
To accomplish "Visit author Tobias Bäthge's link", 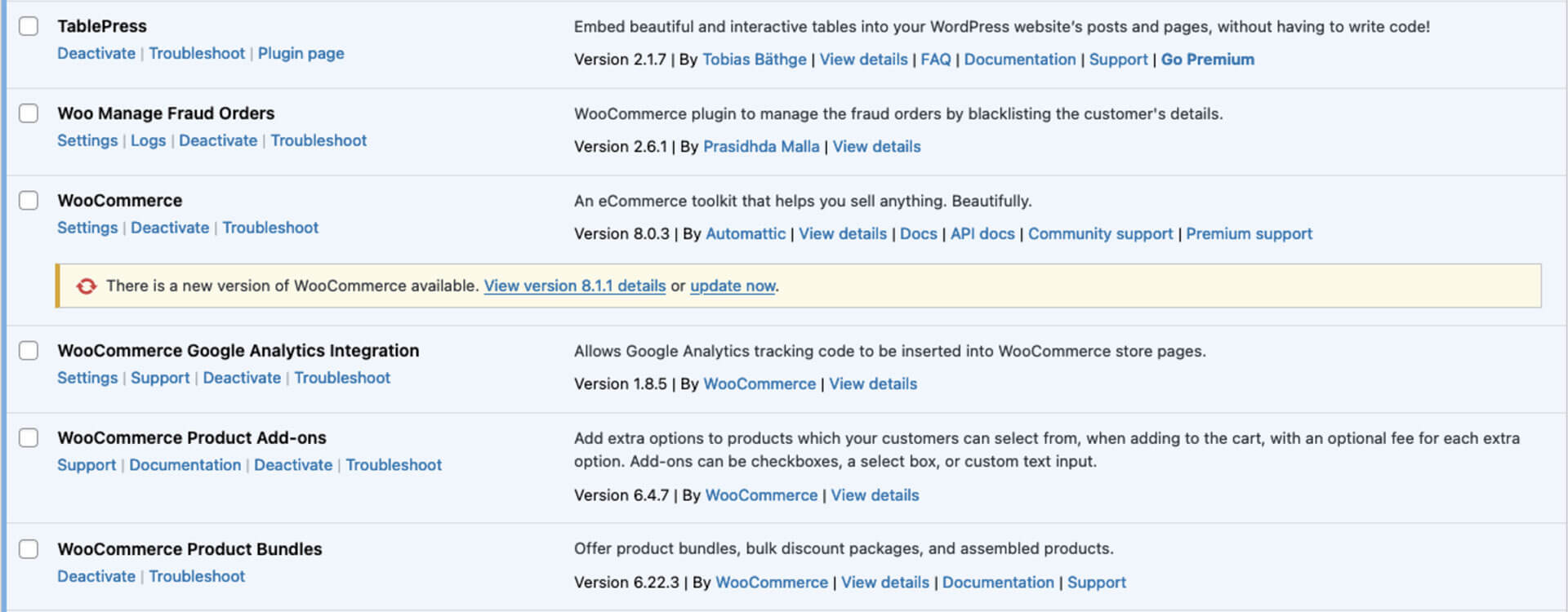I will click(754, 60).
